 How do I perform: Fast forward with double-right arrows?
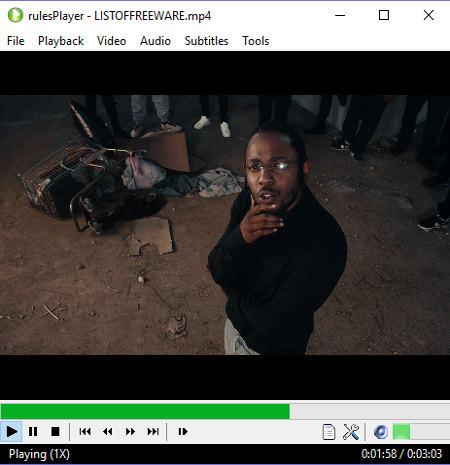[x=130, y=432]
